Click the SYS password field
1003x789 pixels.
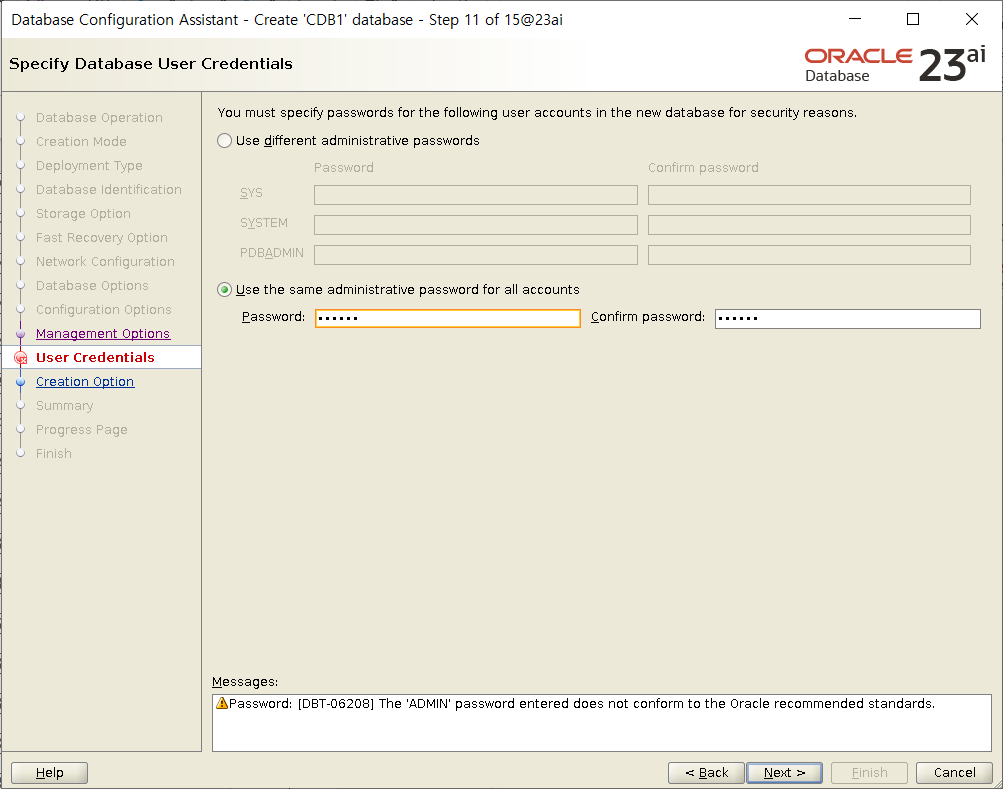click(475, 195)
